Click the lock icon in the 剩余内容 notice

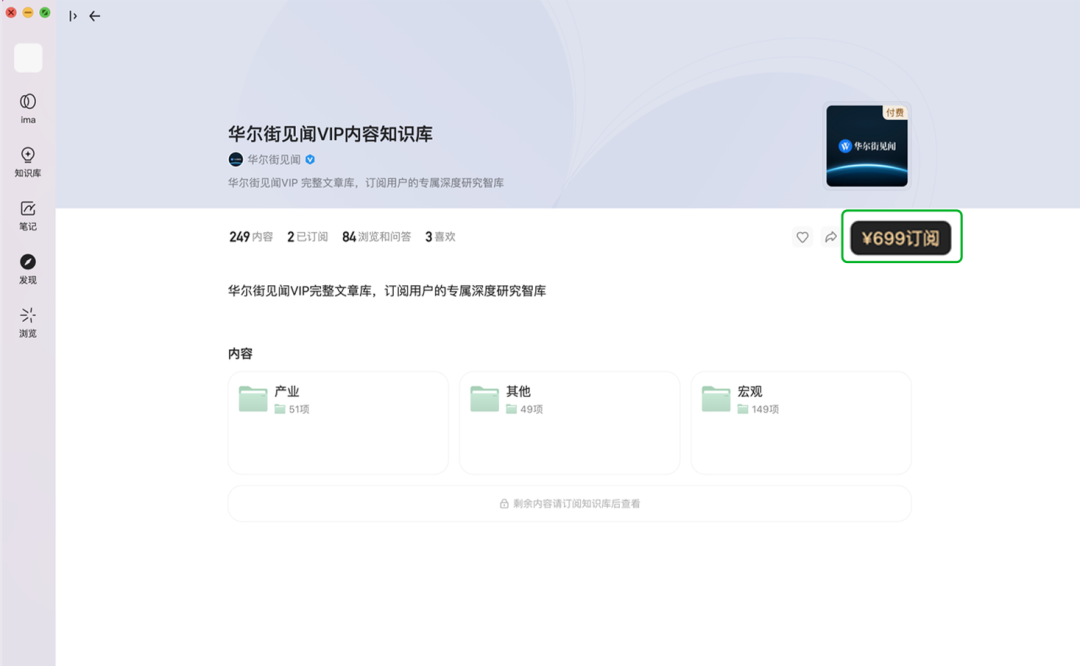pyautogui.click(x=504, y=504)
